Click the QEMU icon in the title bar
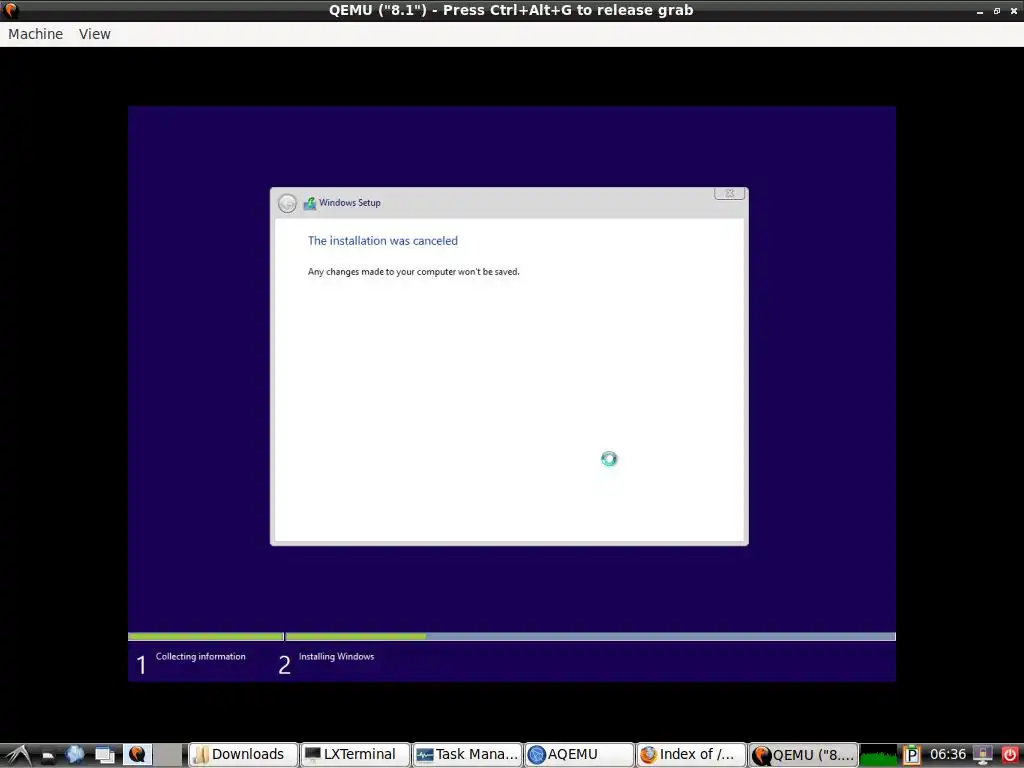 click(11, 10)
